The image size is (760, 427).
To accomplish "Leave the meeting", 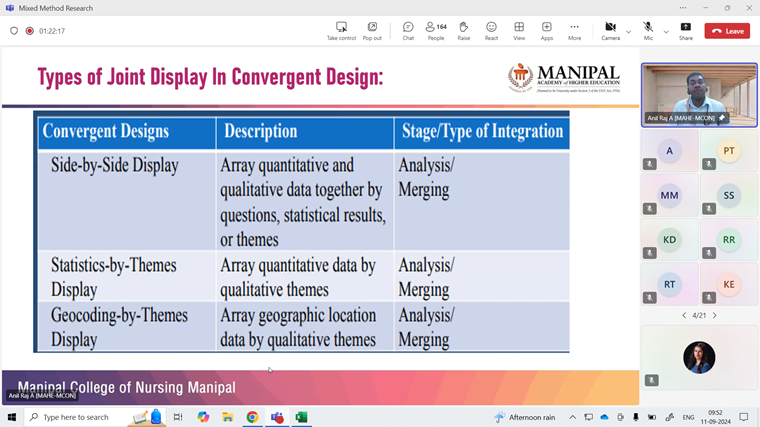I will pos(727,31).
